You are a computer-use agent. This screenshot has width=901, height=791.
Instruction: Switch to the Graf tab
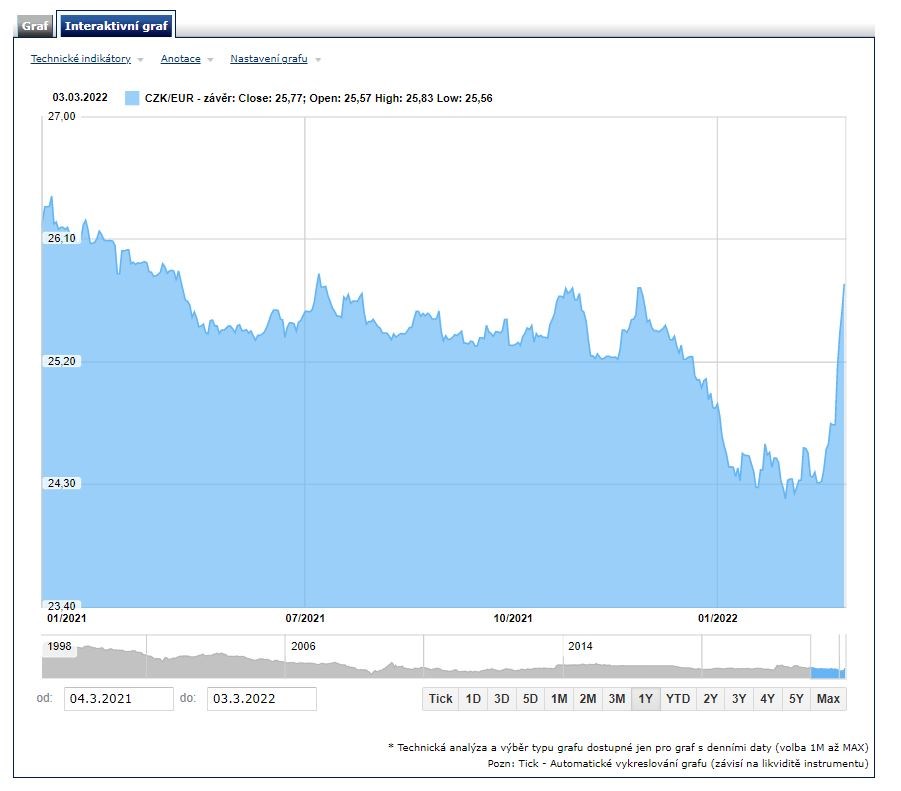click(x=35, y=25)
